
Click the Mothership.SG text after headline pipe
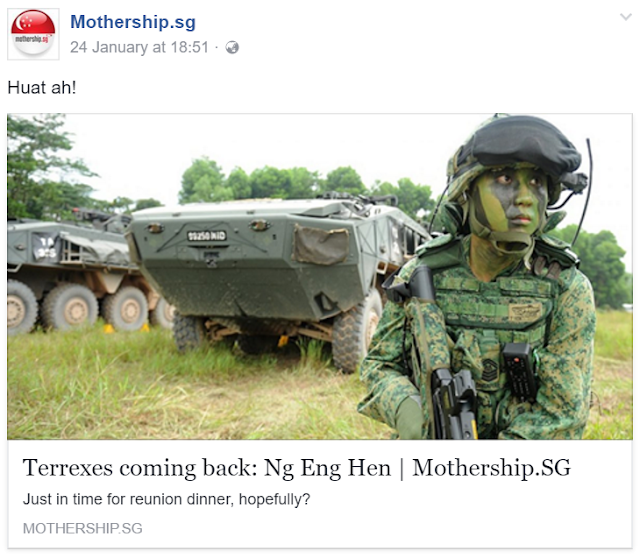coord(491,468)
